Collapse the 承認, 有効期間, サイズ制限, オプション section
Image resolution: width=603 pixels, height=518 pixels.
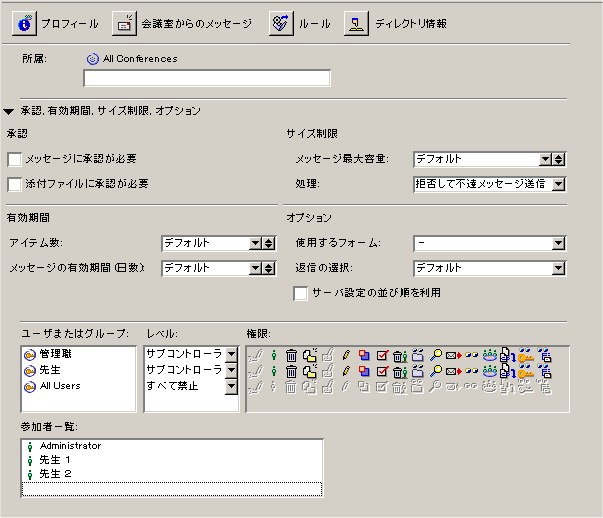[x=9, y=111]
